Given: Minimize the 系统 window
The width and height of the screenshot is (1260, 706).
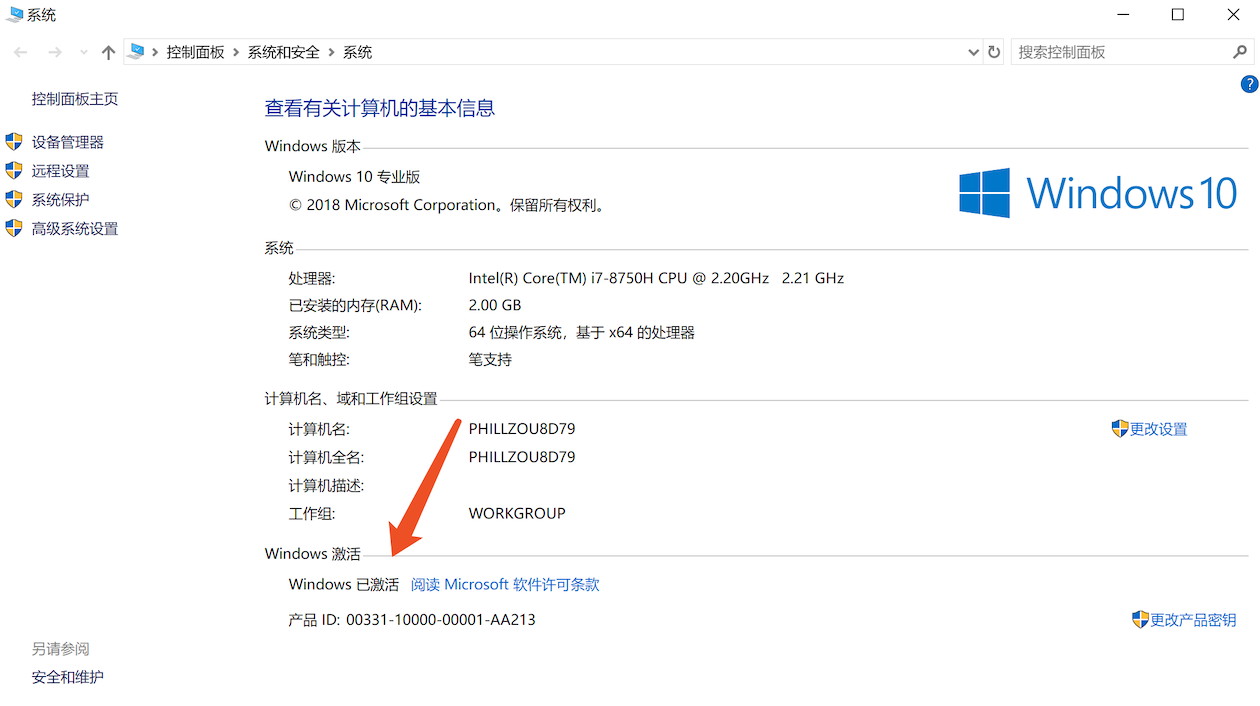Looking at the screenshot, I should (x=1121, y=15).
